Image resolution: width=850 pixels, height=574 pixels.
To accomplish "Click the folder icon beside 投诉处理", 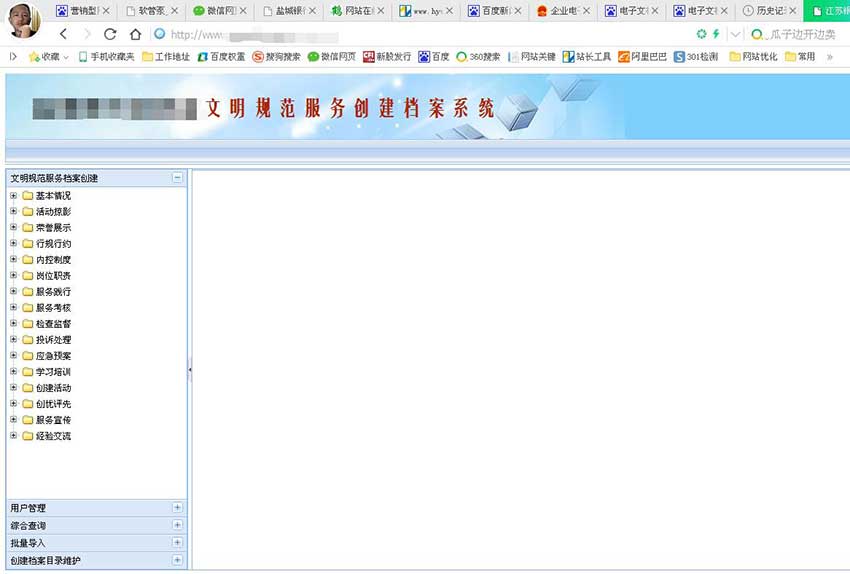I will (x=28, y=340).
